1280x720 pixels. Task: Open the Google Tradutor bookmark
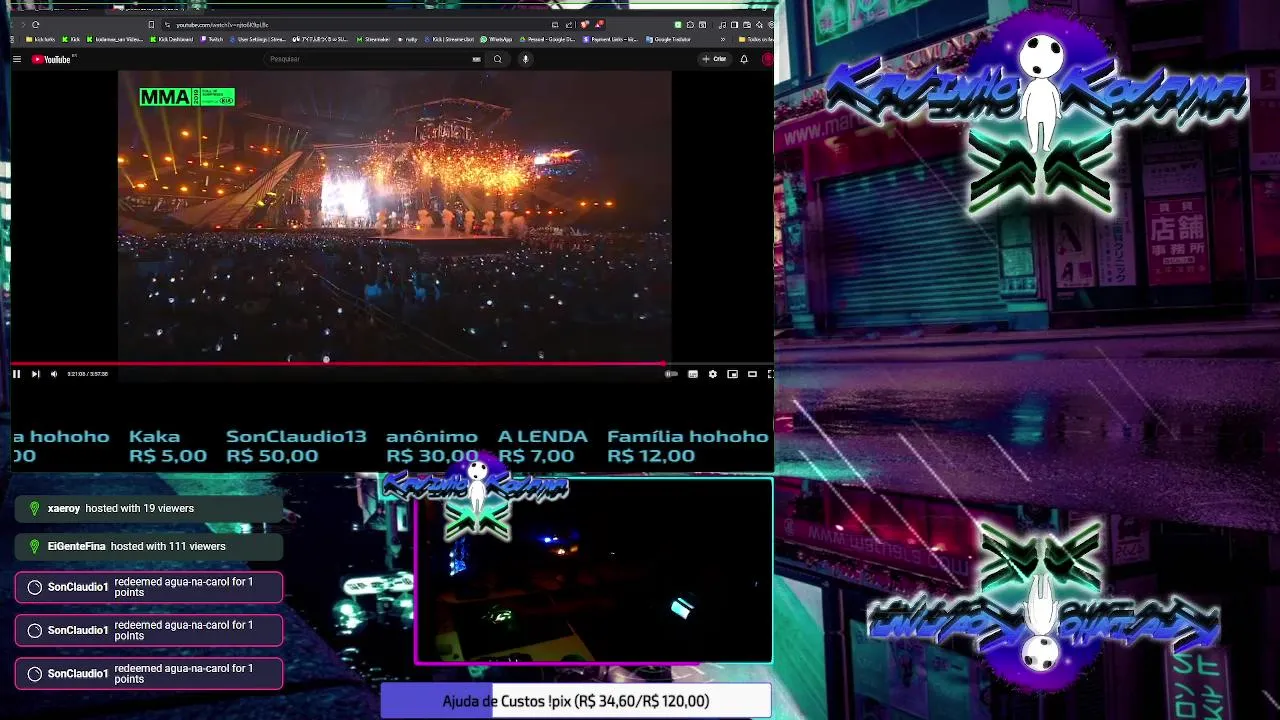pyautogui.click(x=669, y=39)
